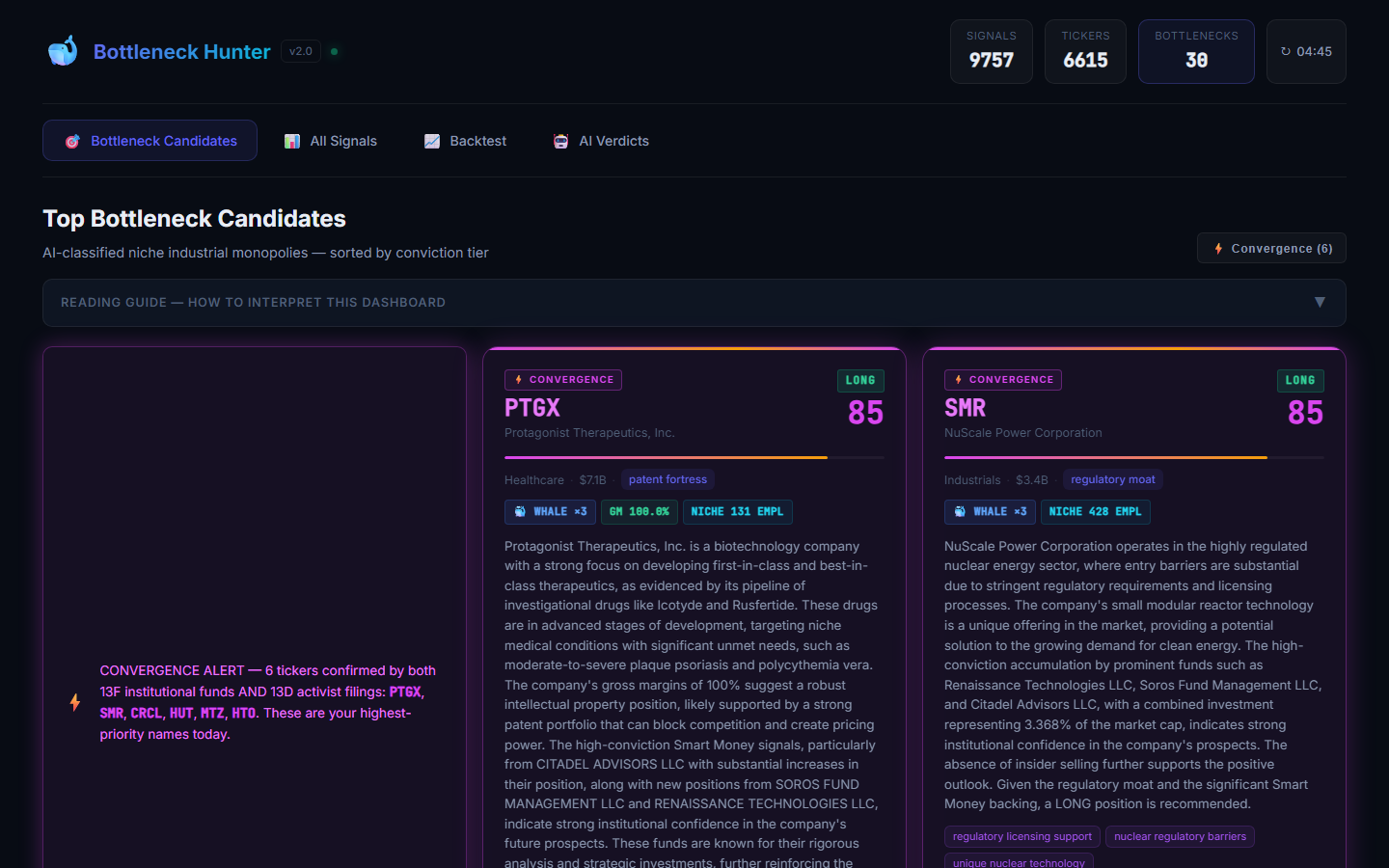Click the patent fortress tag
1389x868 pixels.
[x=667, y=479]
